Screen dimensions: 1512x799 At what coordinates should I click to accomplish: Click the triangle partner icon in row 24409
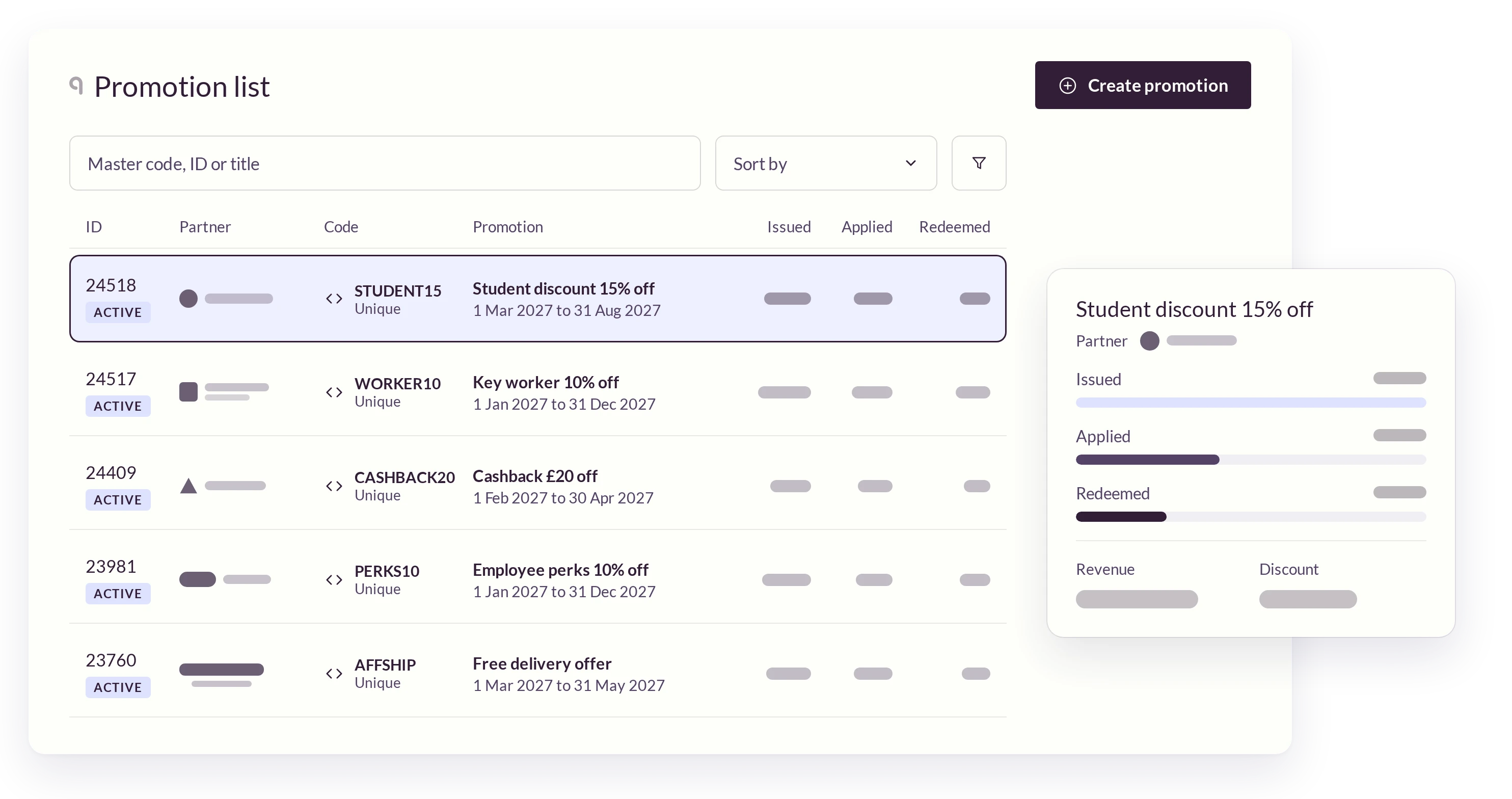pos(188,486)
